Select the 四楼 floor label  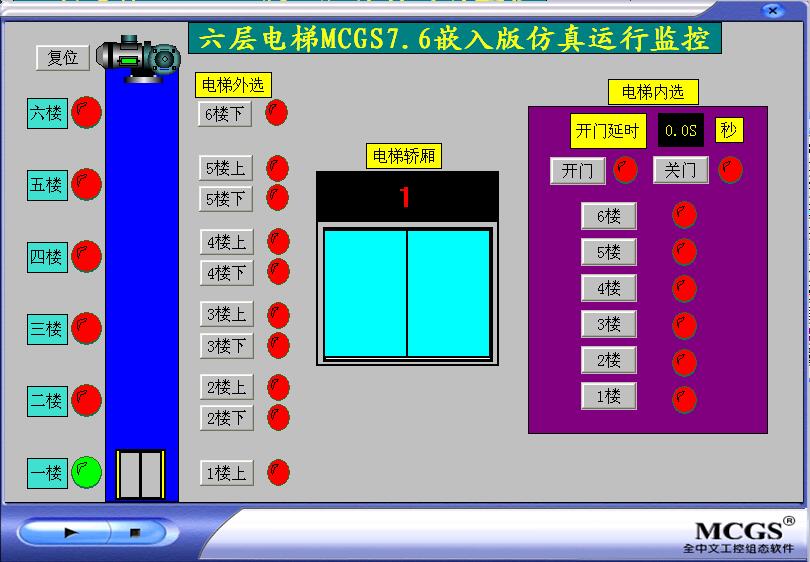click(47, 257)
